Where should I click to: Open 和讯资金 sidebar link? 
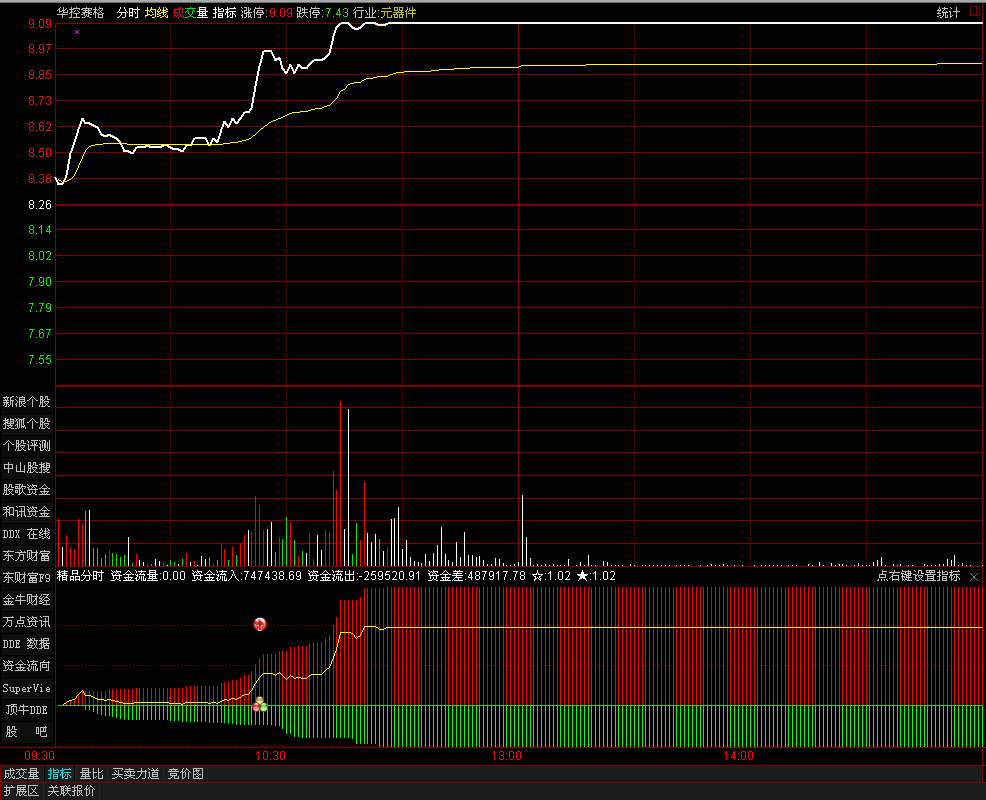click(x=26, y=511)
